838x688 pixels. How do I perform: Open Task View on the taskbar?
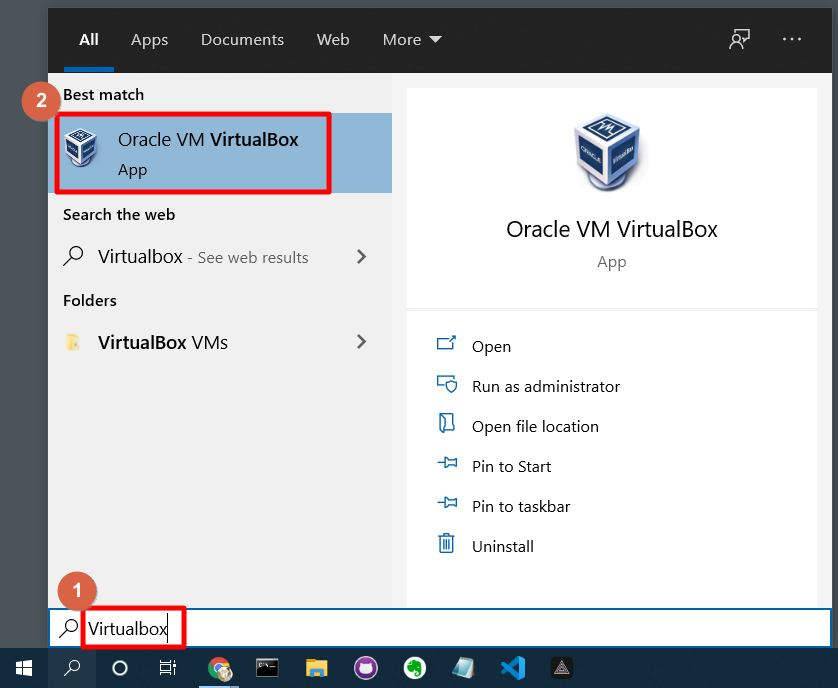point(167,668)
